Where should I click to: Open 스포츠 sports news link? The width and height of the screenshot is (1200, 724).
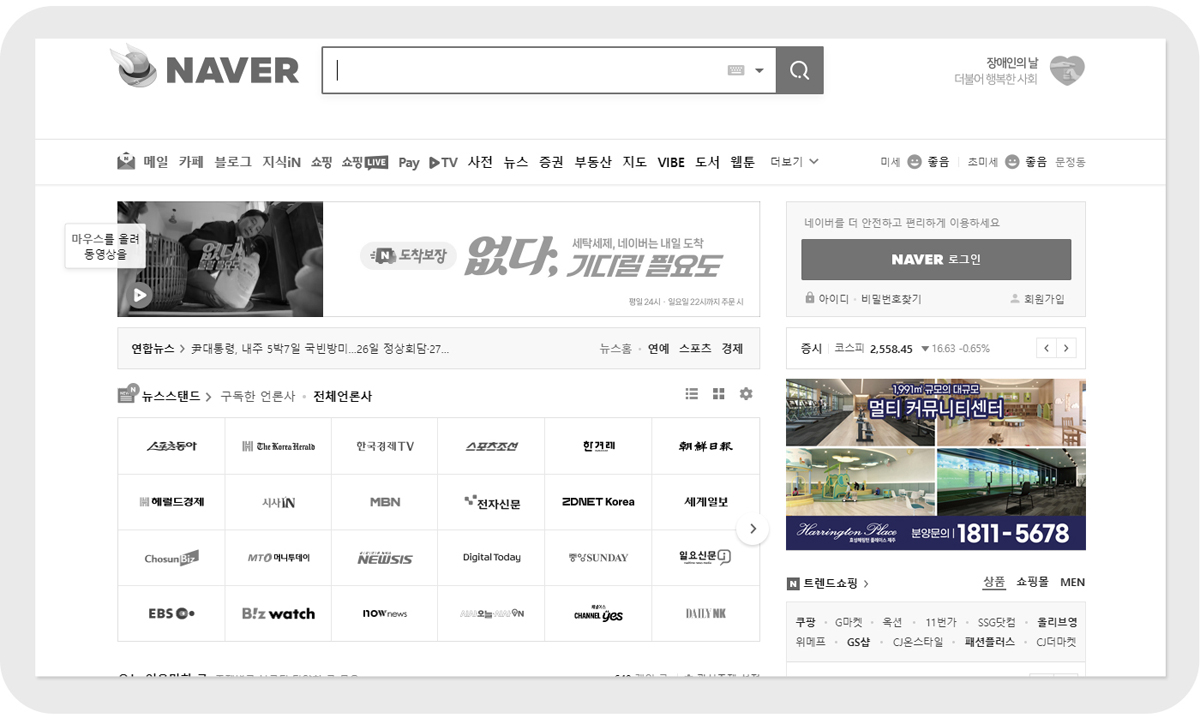coord(695,349)
